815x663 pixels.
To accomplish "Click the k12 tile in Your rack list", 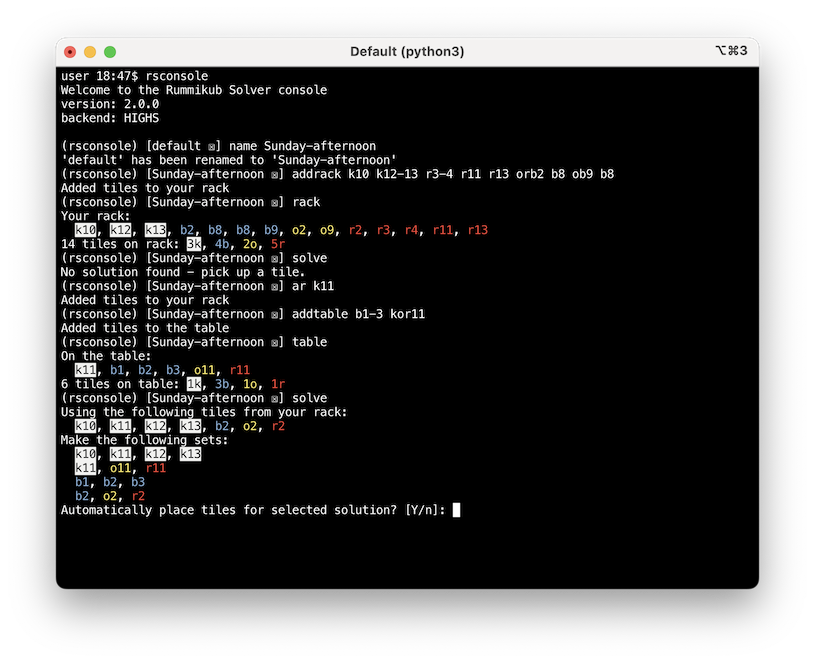I will pyautogui.click(x=121, y=230).
